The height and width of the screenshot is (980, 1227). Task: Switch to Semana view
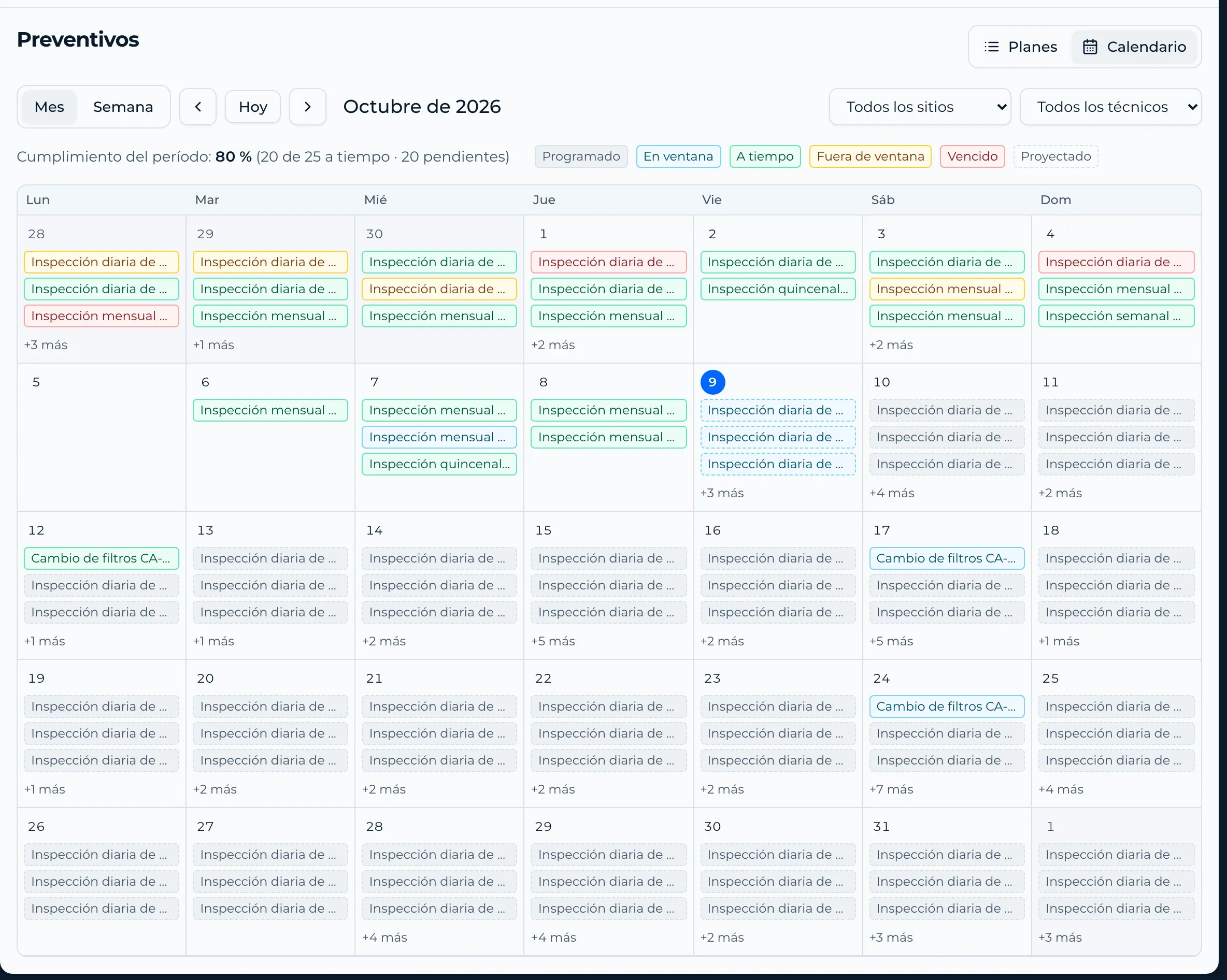tap(123, 107)
